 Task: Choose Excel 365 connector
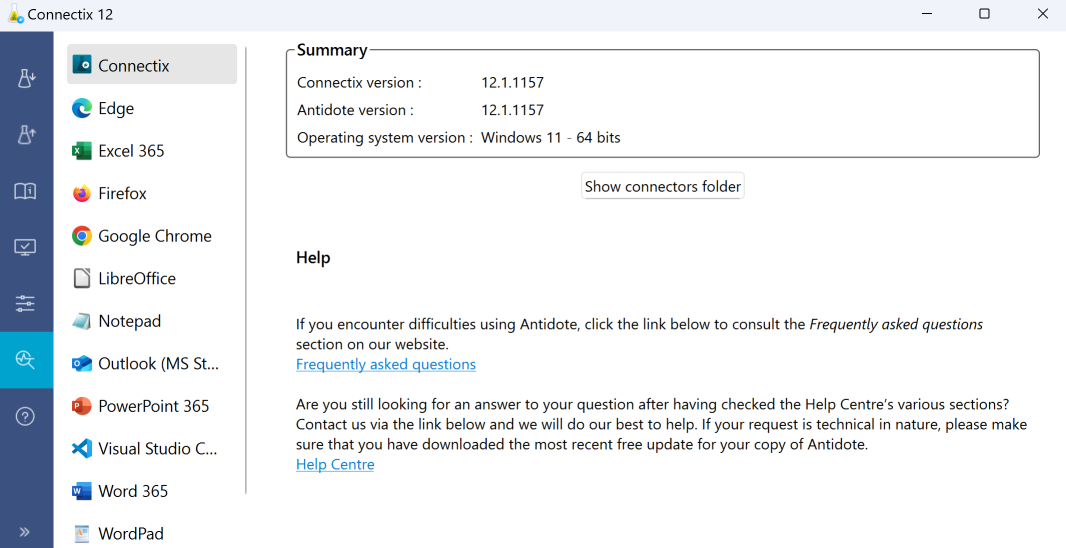(131, 151)
